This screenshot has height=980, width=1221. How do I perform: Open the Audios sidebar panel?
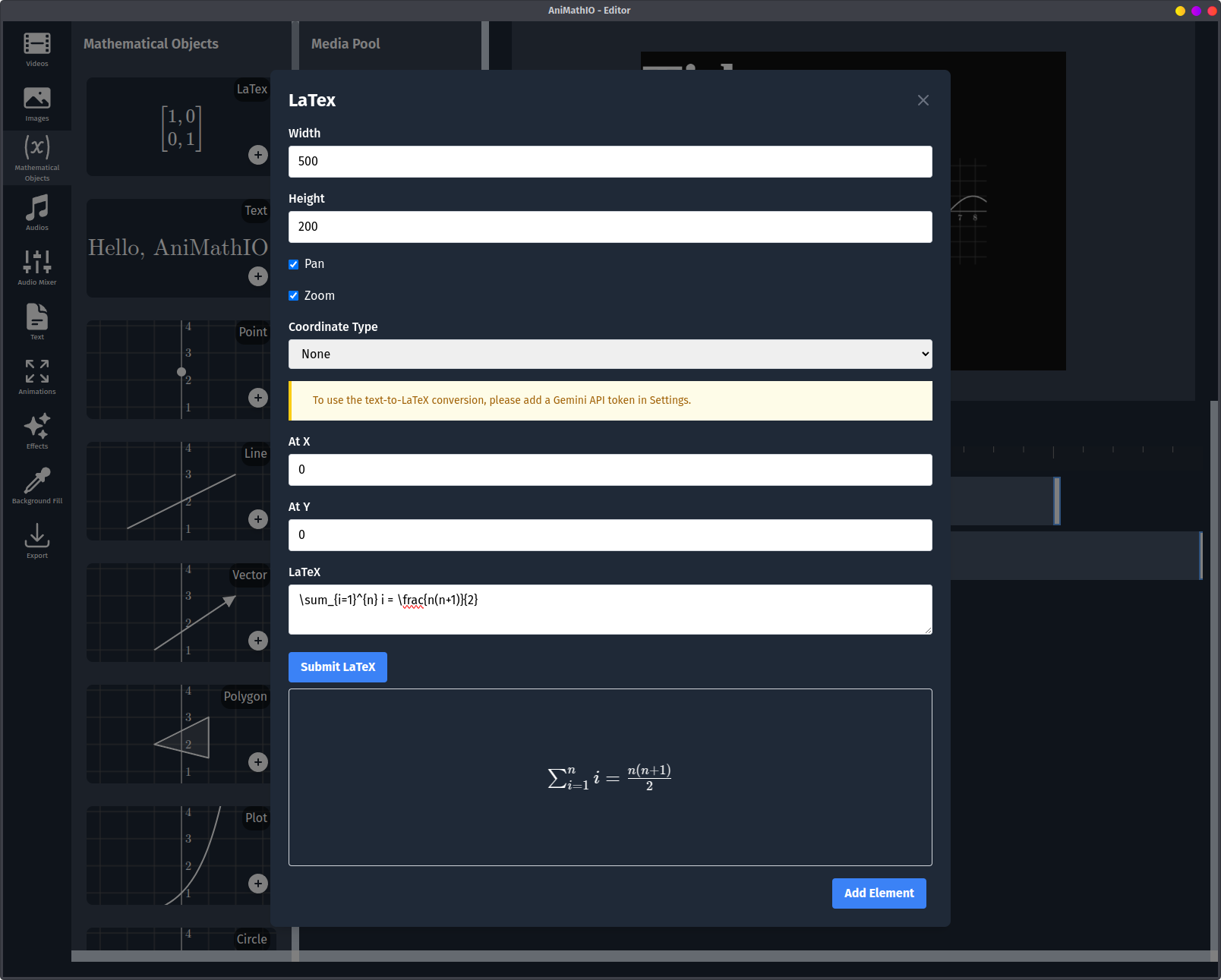[37, 213]
